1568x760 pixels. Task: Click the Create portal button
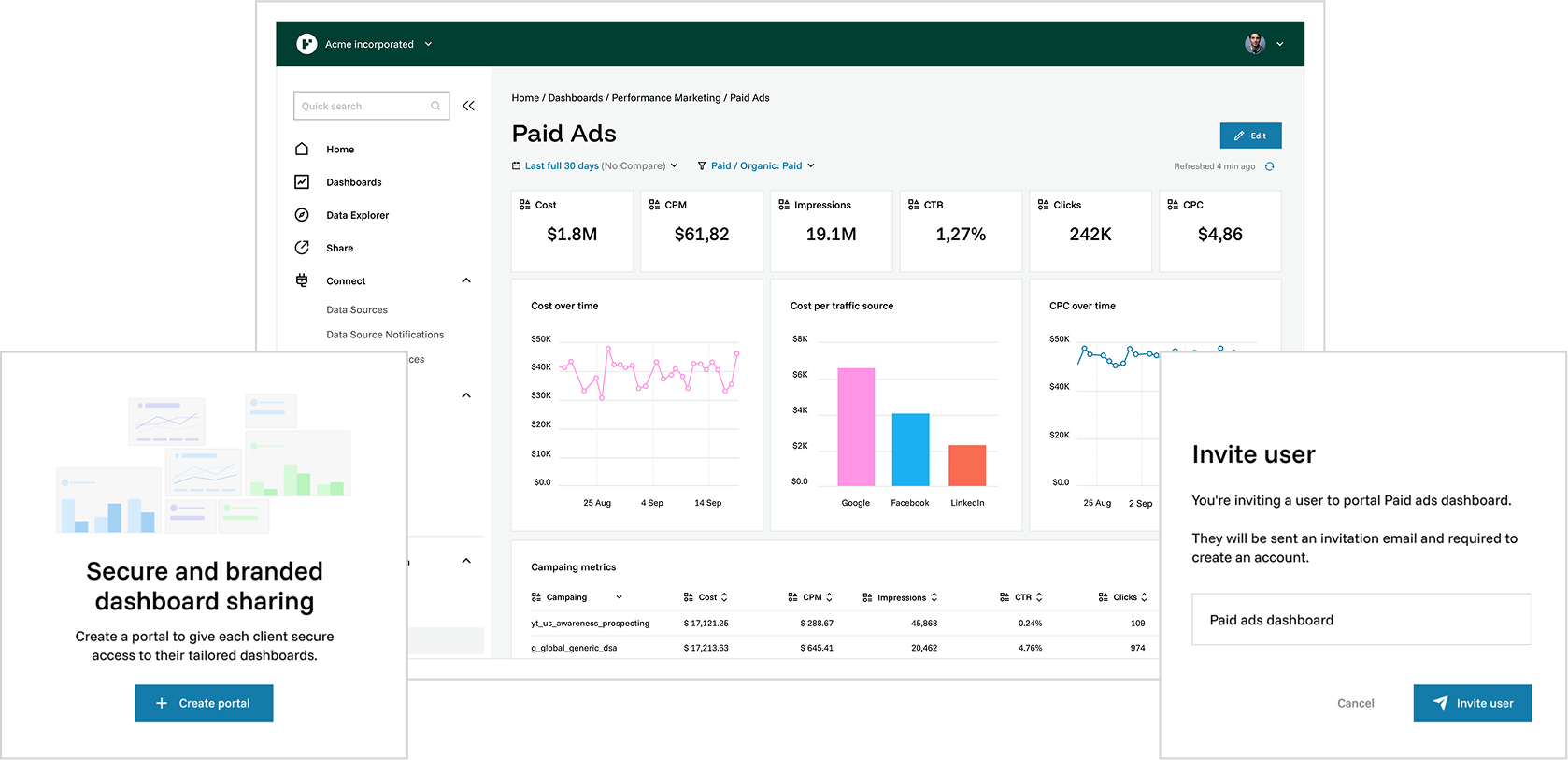[204, 703]
